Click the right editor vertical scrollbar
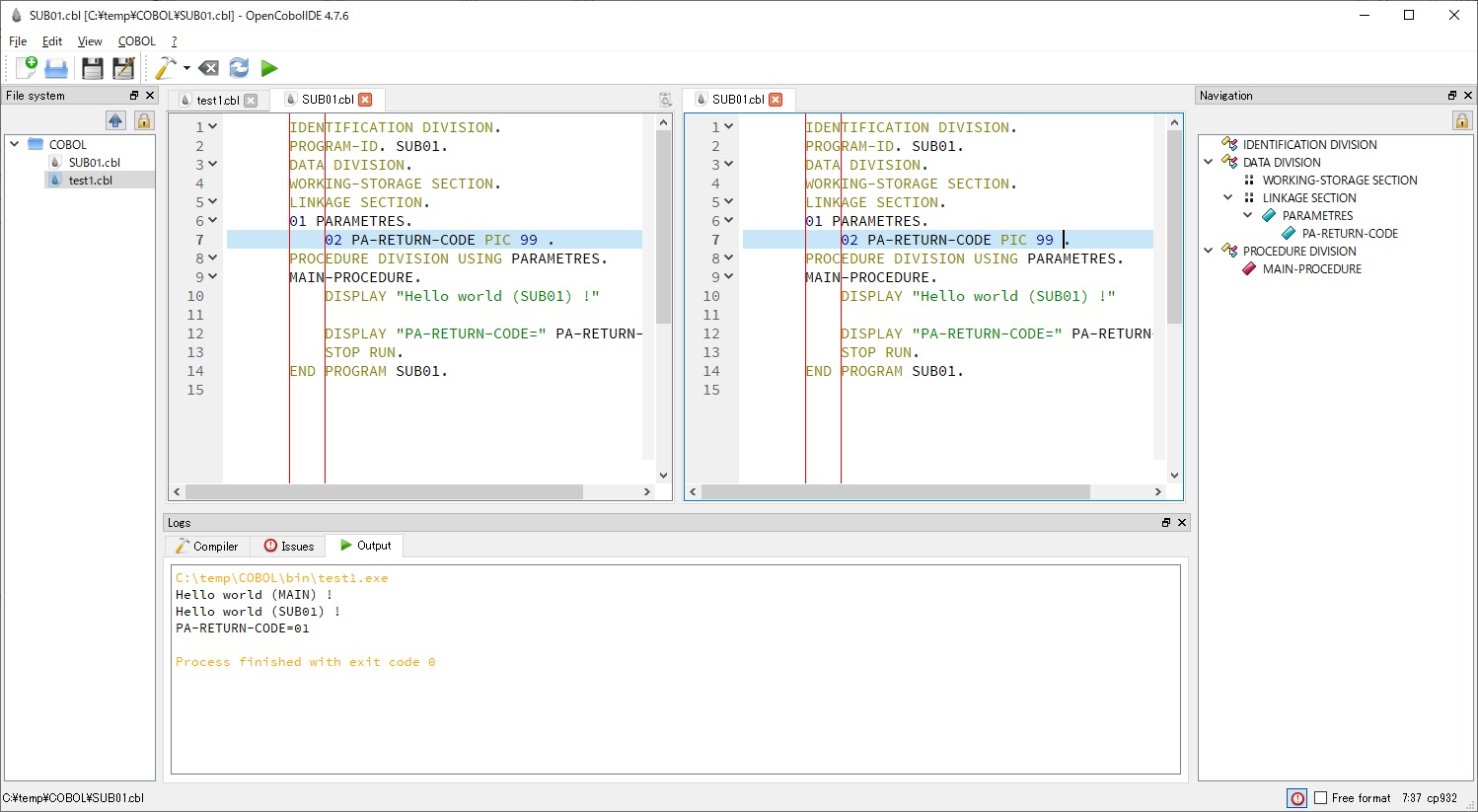 click(1174, 227)
